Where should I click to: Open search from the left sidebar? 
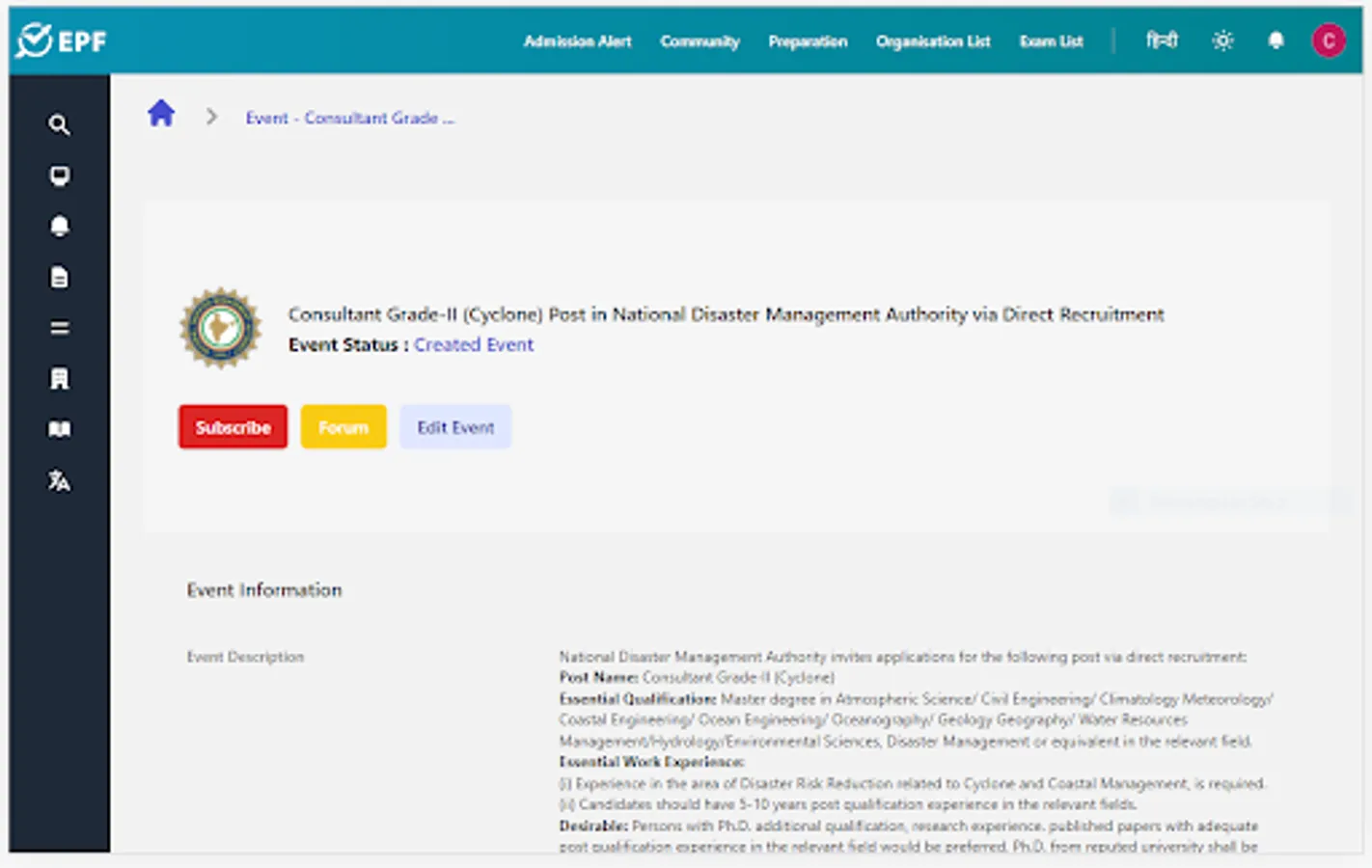pyautogui.click(x=59, y=124)
